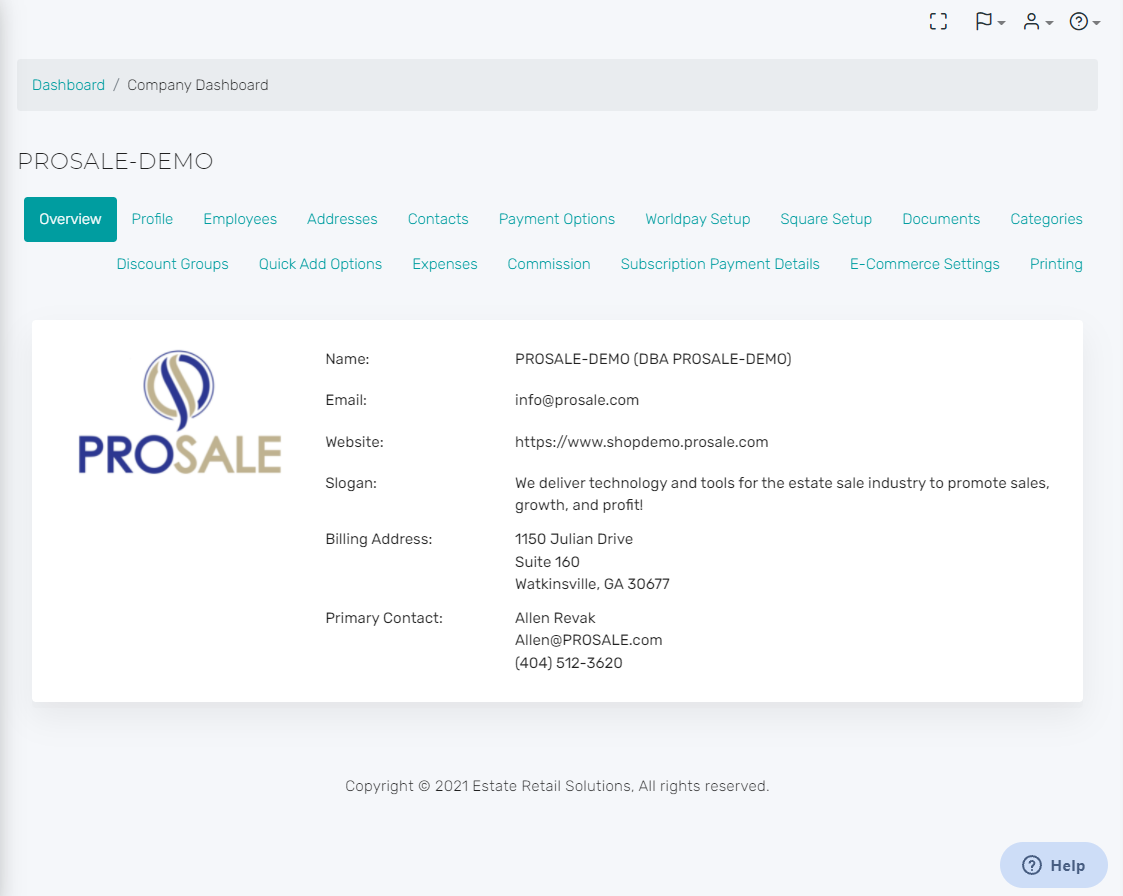The width and height of the screenshot is (1123, 896).
Task: Go to the Expenses tab
Action: click(x=445, y=264)
